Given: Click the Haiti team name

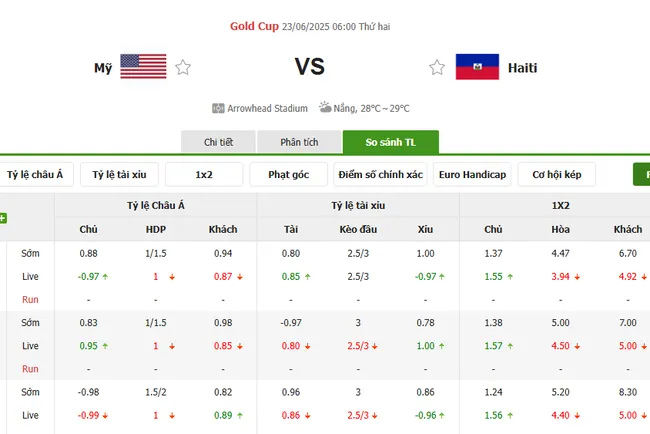Looking at the screenshot, I should (x=522, y=68).
